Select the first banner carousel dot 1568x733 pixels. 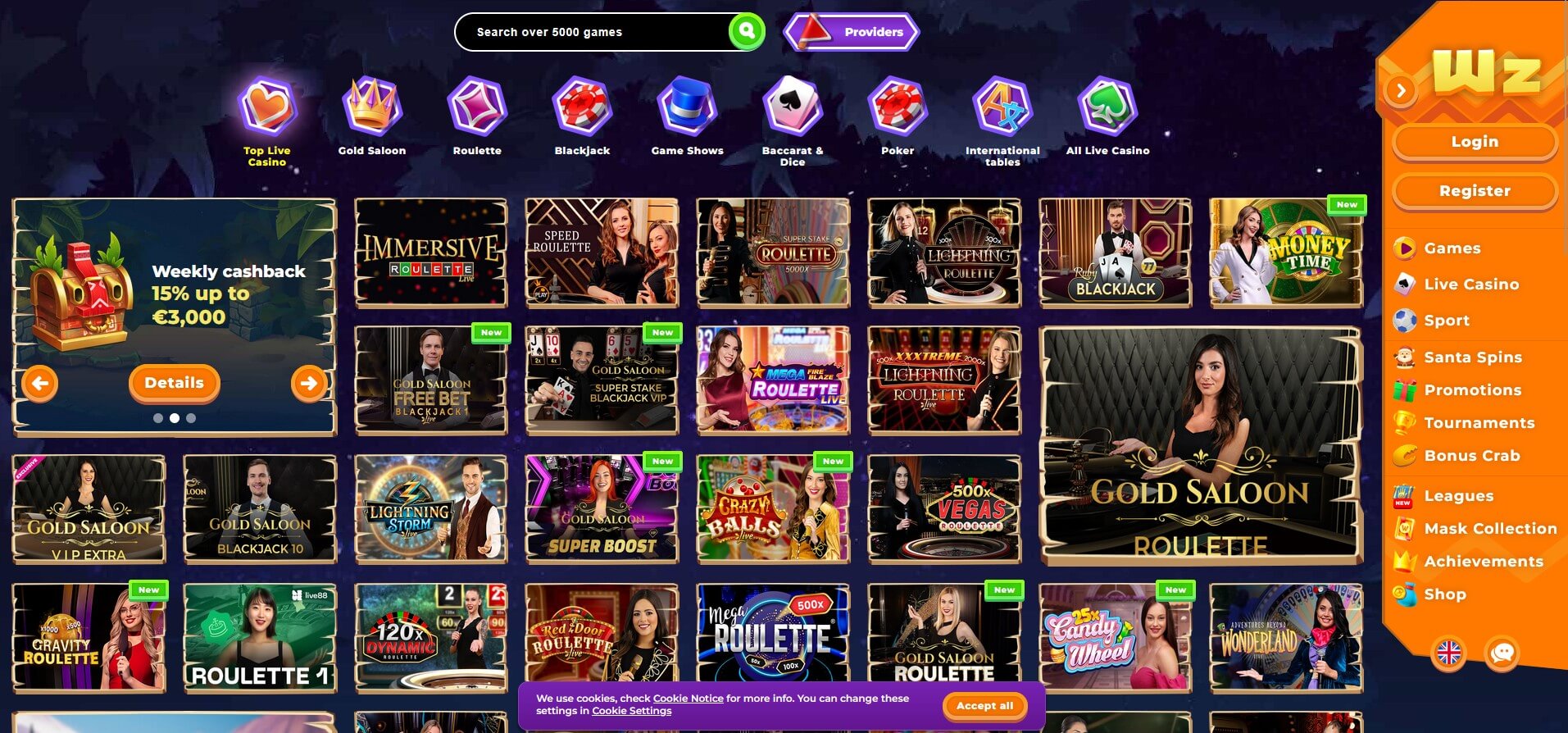pyautogui.click(x=158, y=418)
